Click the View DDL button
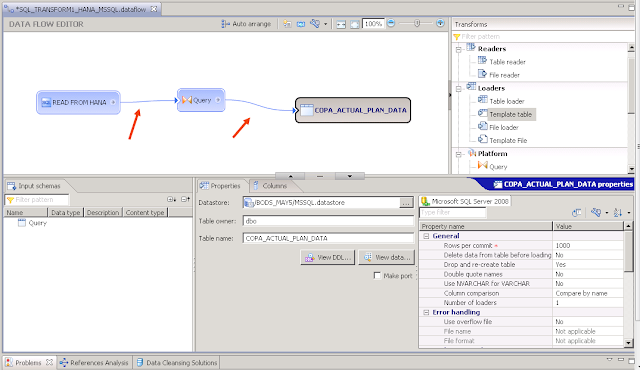This screenshot has width=640, height=370. [328, 257]
